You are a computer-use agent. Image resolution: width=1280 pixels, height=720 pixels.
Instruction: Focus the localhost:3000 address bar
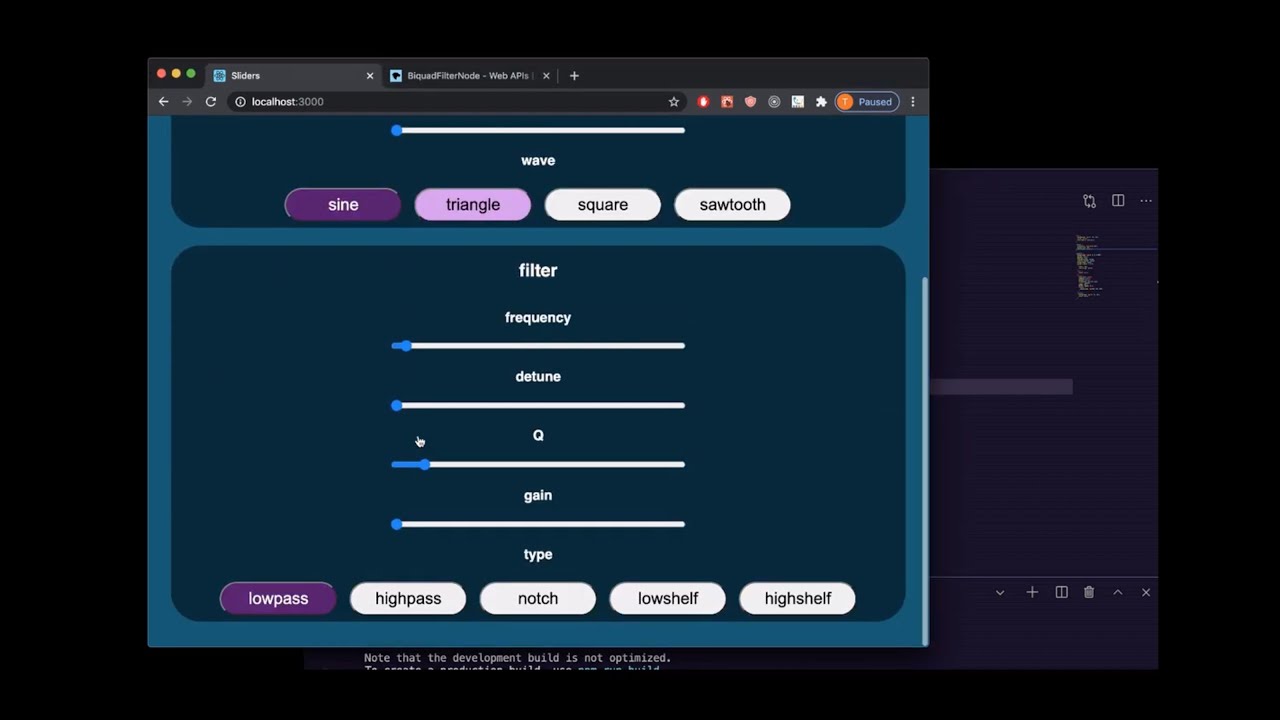click(x=457, y=101)
